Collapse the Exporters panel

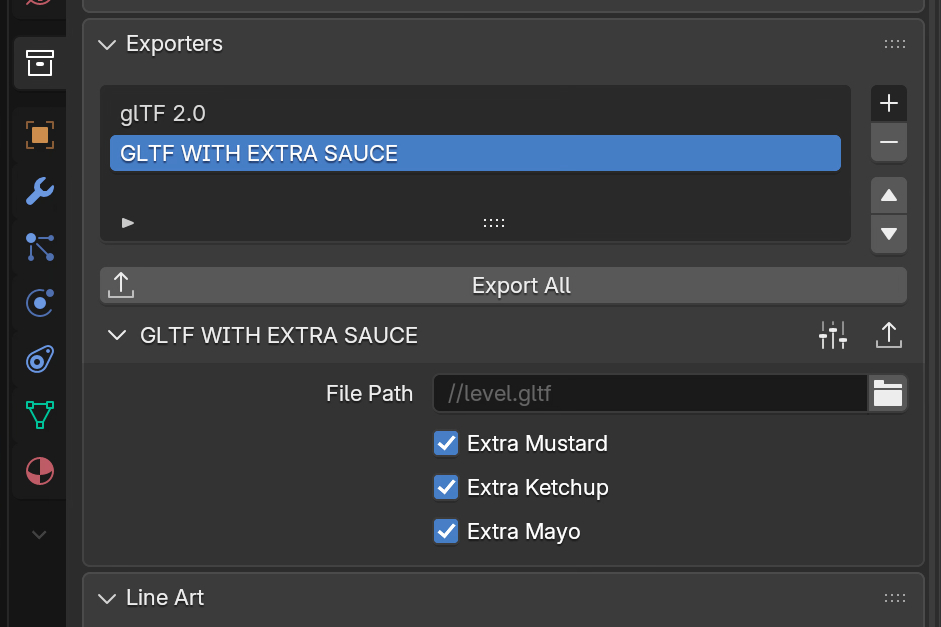click(x=108, y=44)
